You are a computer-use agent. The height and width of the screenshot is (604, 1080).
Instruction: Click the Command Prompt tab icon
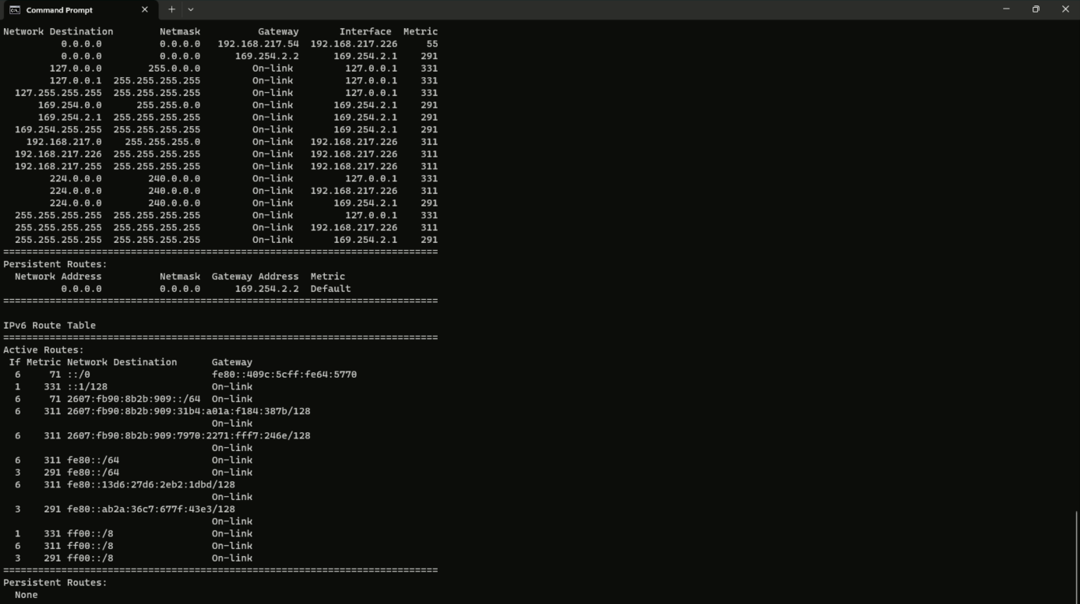coord(14,10)
